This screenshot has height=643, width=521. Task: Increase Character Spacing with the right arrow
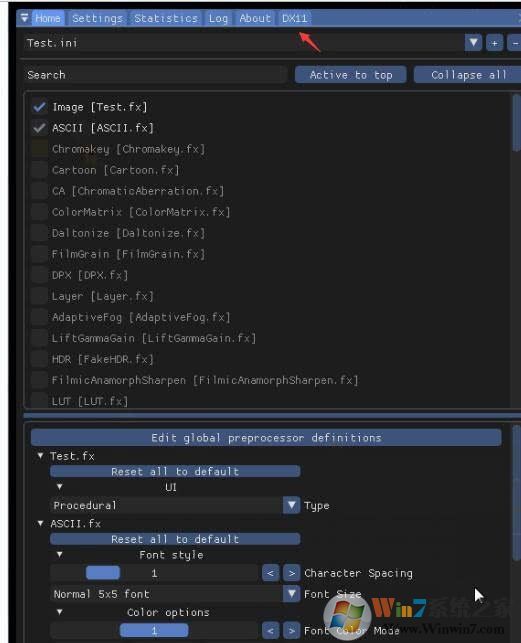point(292,573)
